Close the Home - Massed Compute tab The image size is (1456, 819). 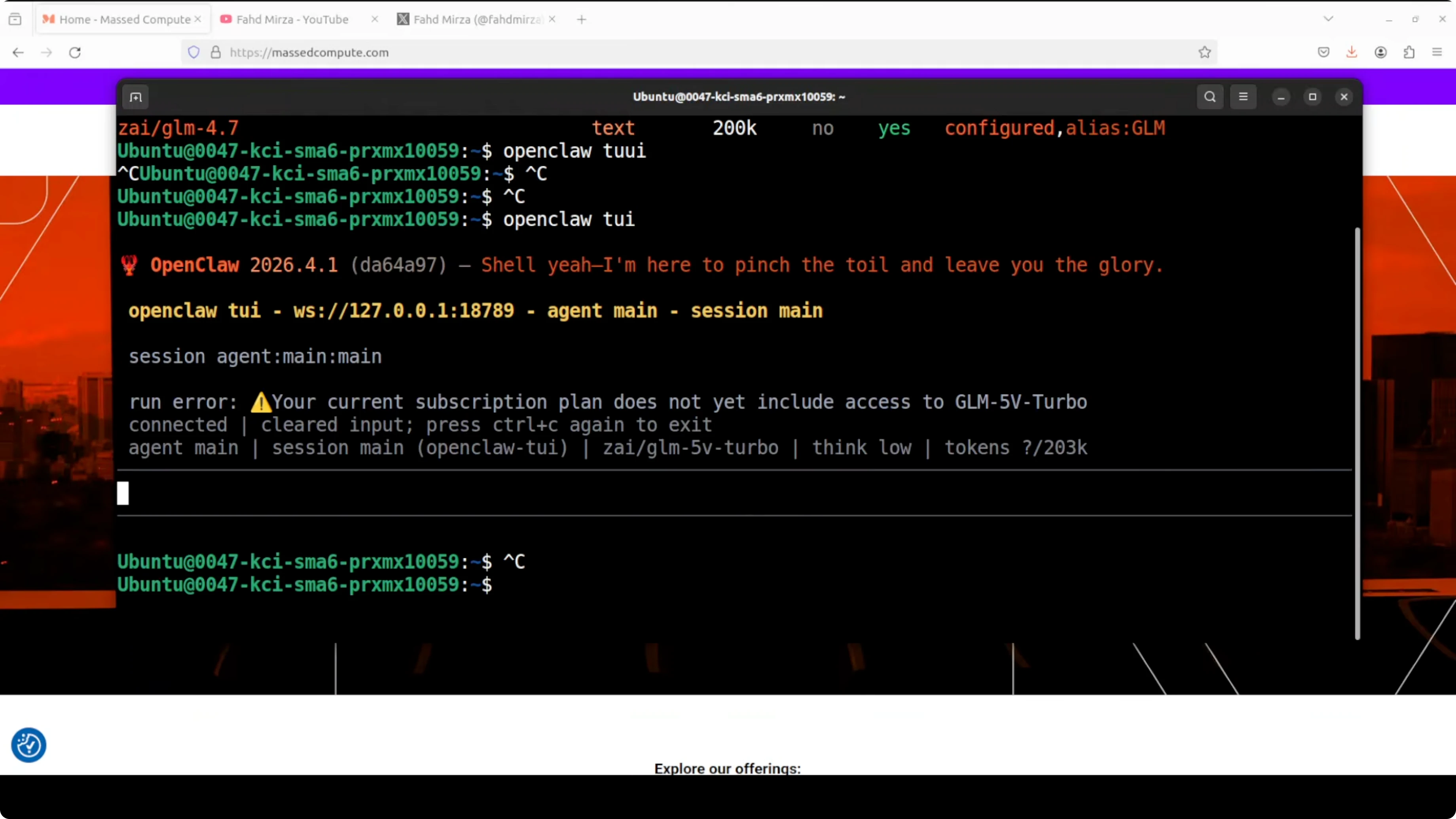pyautogui.click(x=198, y=19)
